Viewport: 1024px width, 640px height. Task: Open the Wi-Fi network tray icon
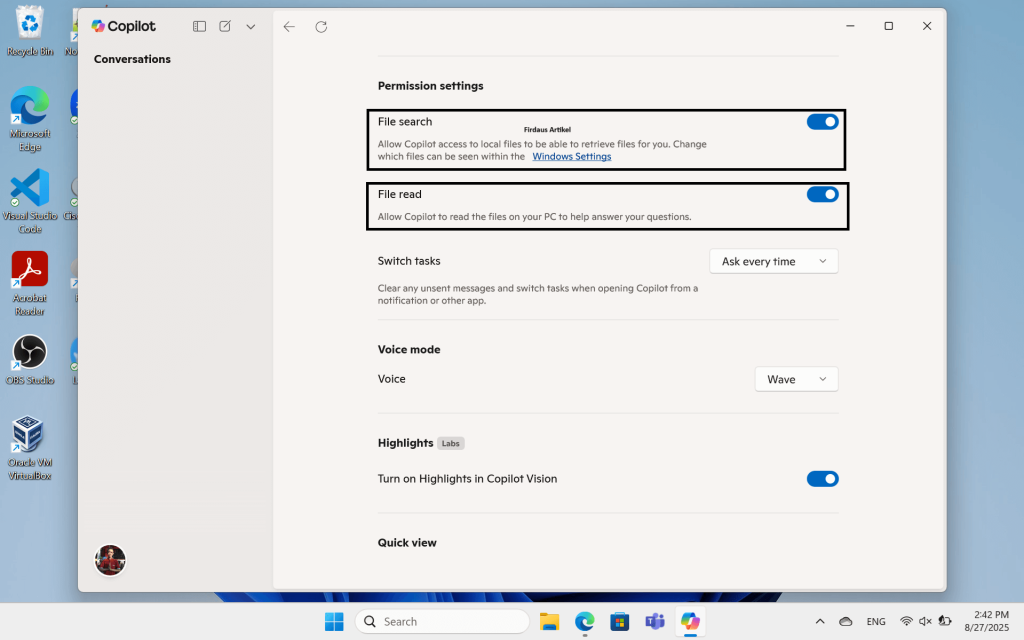coord(906,622)
